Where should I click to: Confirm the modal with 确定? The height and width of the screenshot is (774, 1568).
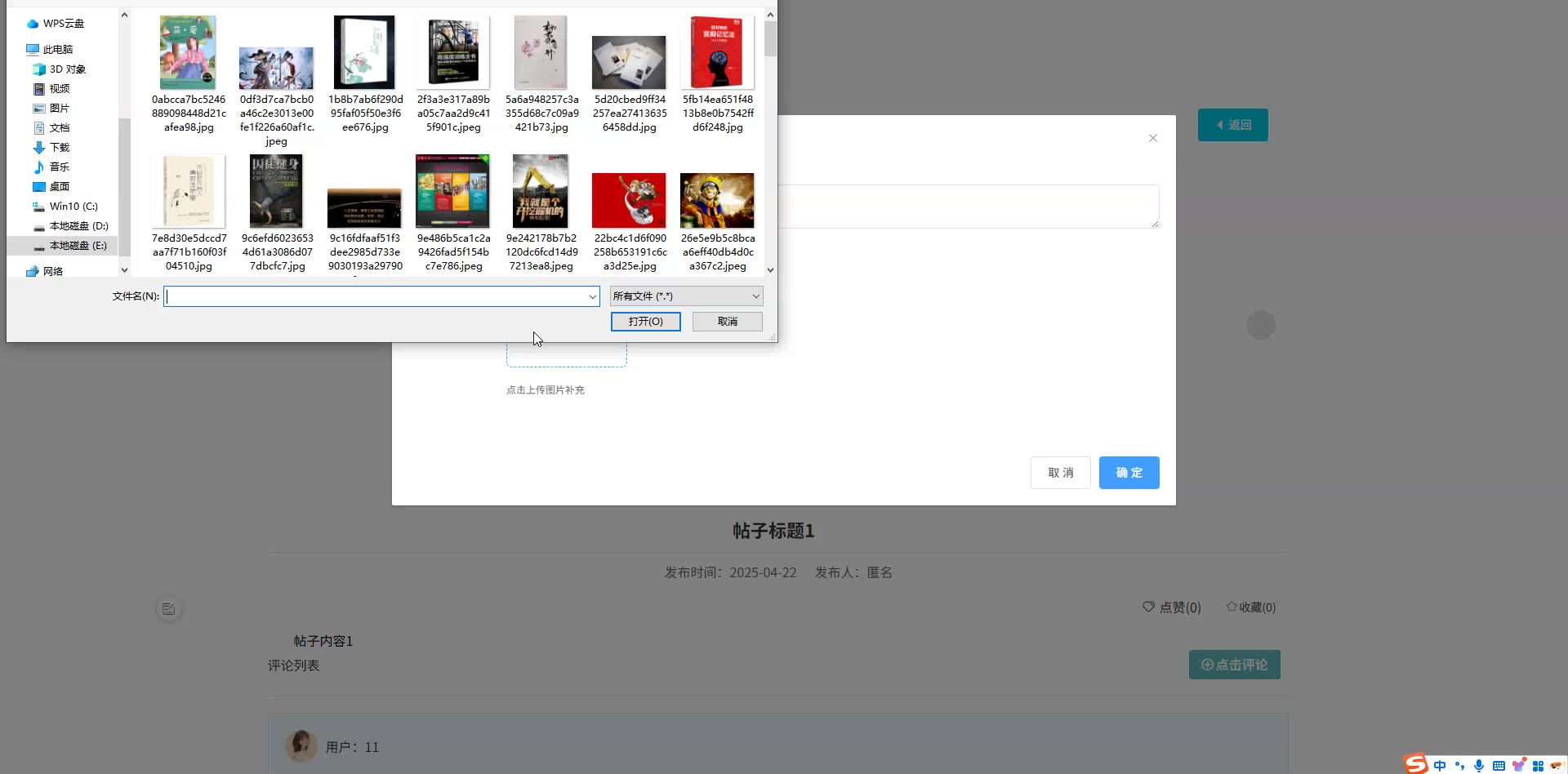(x=1129, y=473)
